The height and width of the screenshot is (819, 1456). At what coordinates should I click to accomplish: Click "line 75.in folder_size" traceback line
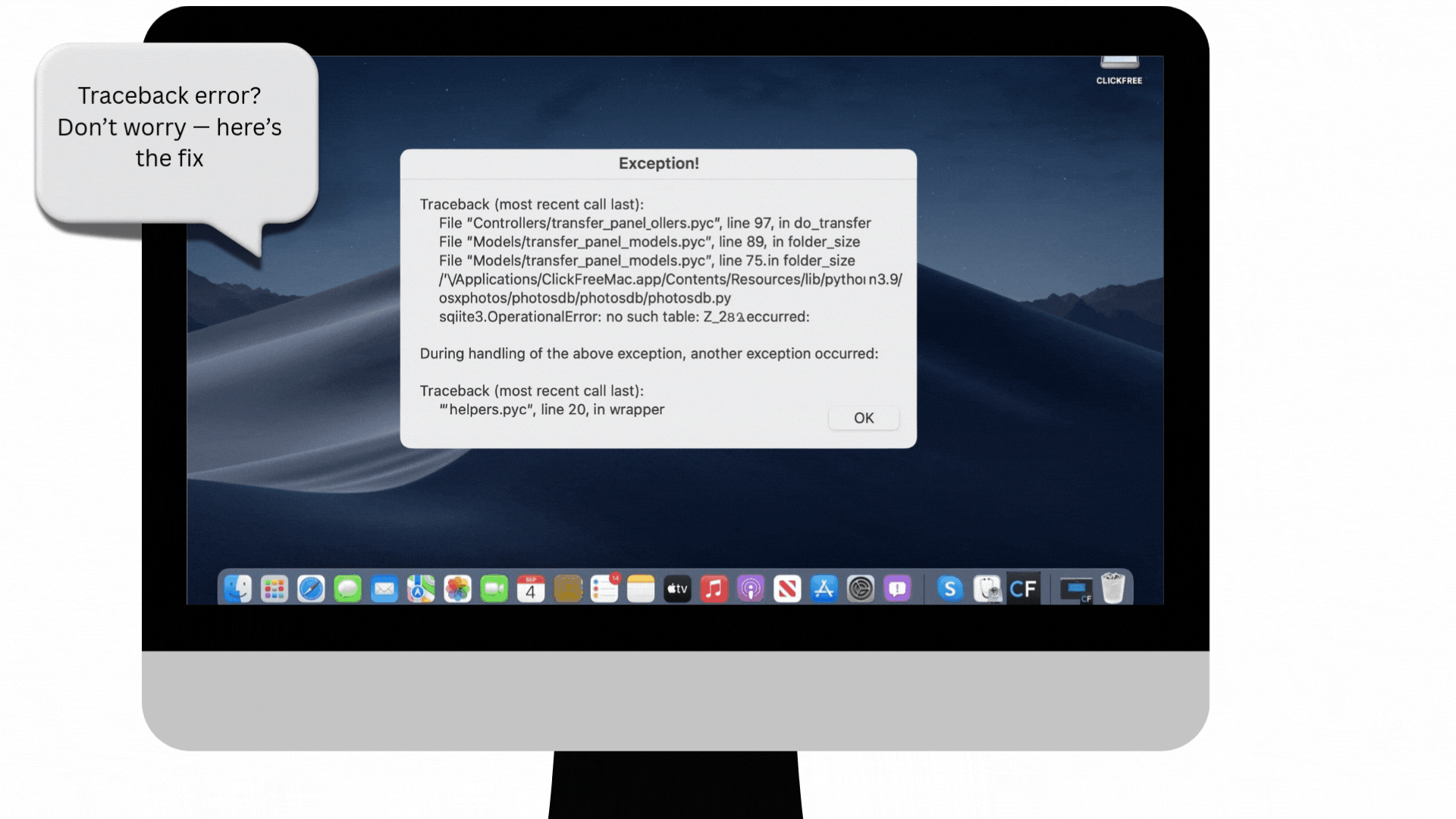point(647,260)
